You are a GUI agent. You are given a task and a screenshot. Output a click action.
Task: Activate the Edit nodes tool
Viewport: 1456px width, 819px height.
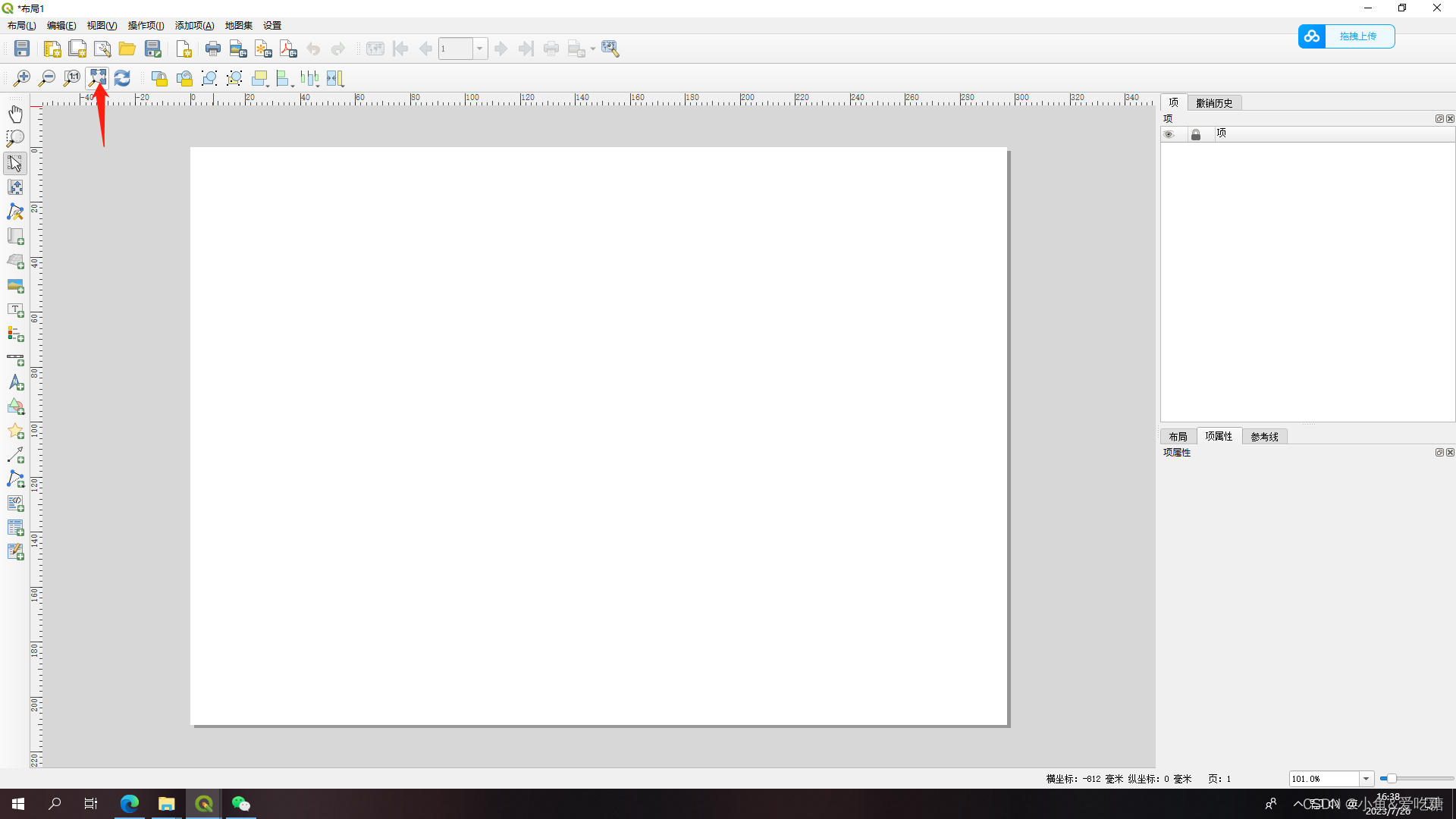tap(15, 212)
